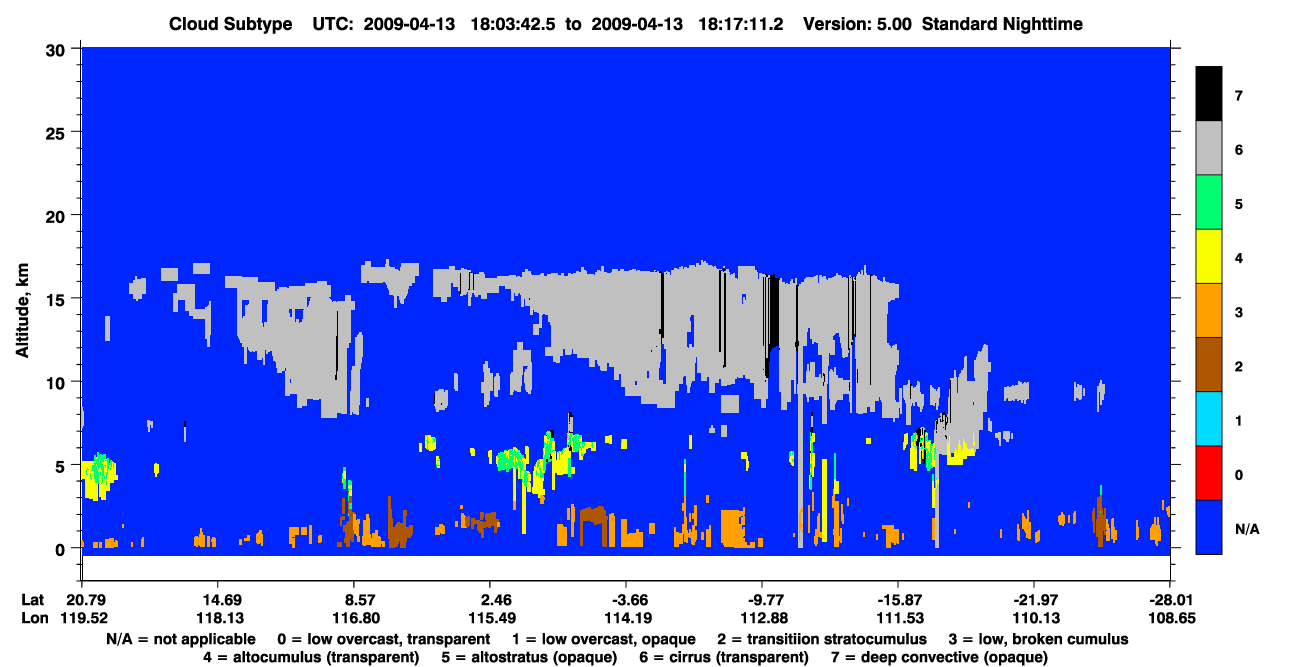1300x667 pixels.
Task: Click legend text '4 = altocumulus (transparent)'
Action: point(311,657)
